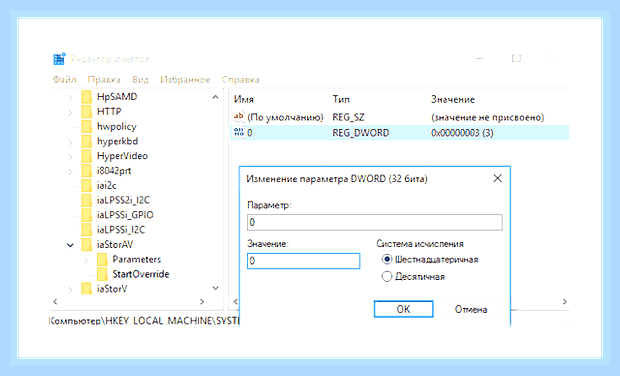Screen dimensions: 620x376
Task: Open the Избранное menu
Action: 185,79
